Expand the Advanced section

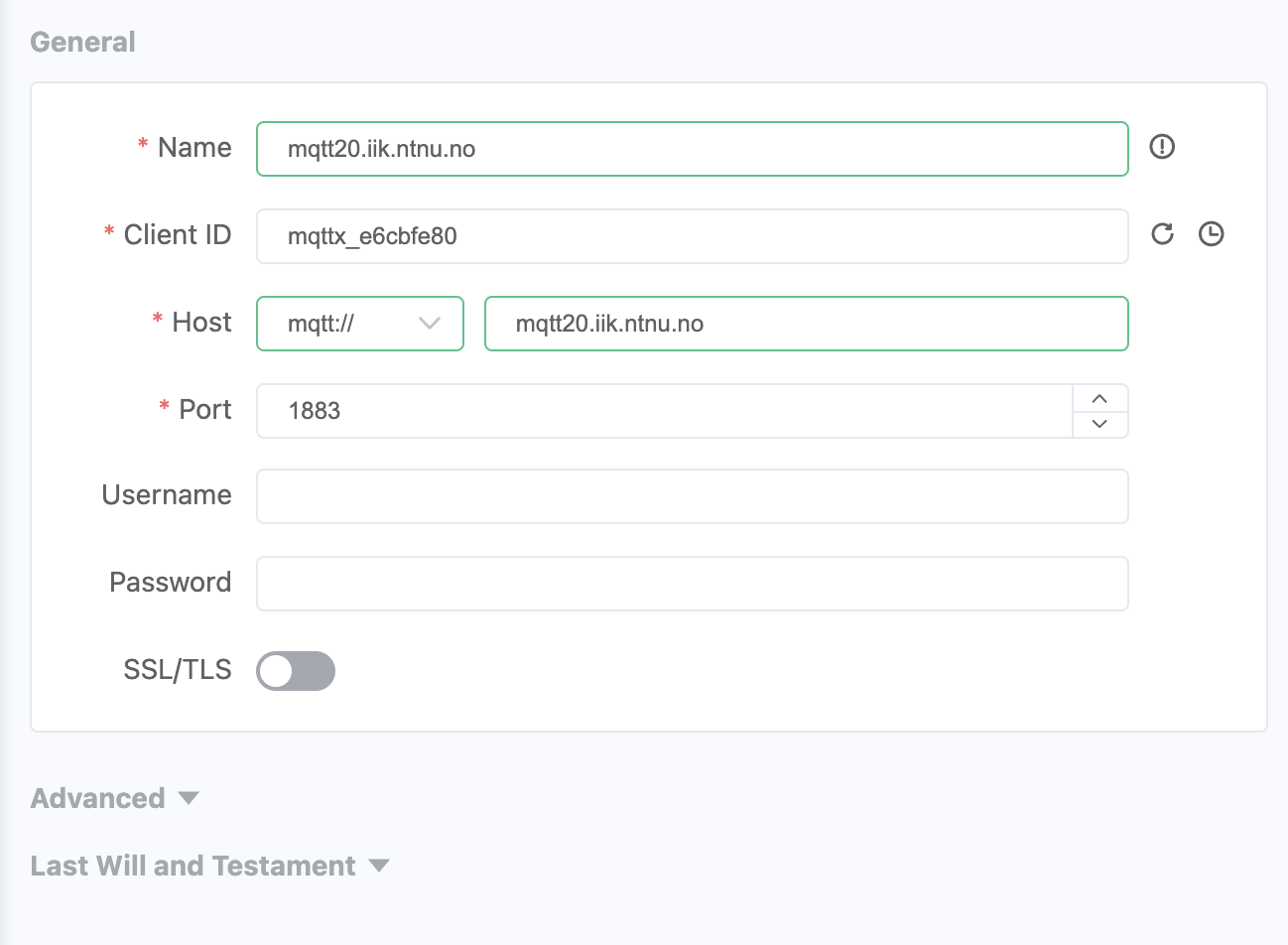(x=189, y=798)
